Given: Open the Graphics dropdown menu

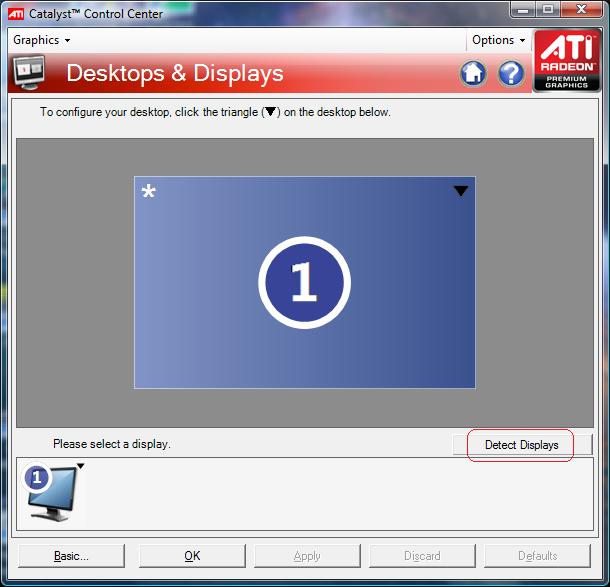Looking at the screenshot, I should tap(41, 40).
